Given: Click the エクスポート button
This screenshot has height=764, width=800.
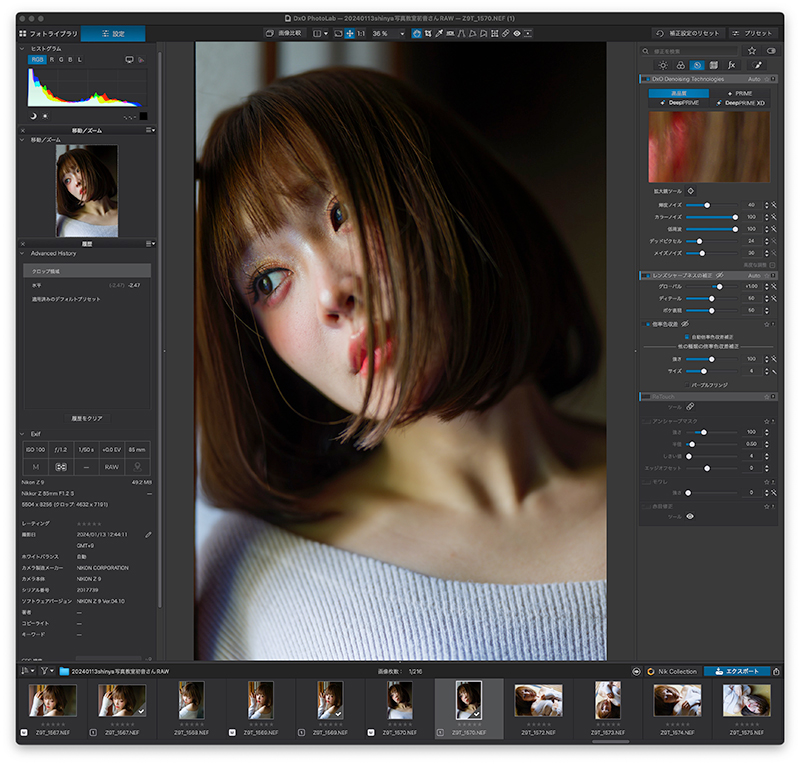Looking at the screenshot, I should [x=736, y=671].
